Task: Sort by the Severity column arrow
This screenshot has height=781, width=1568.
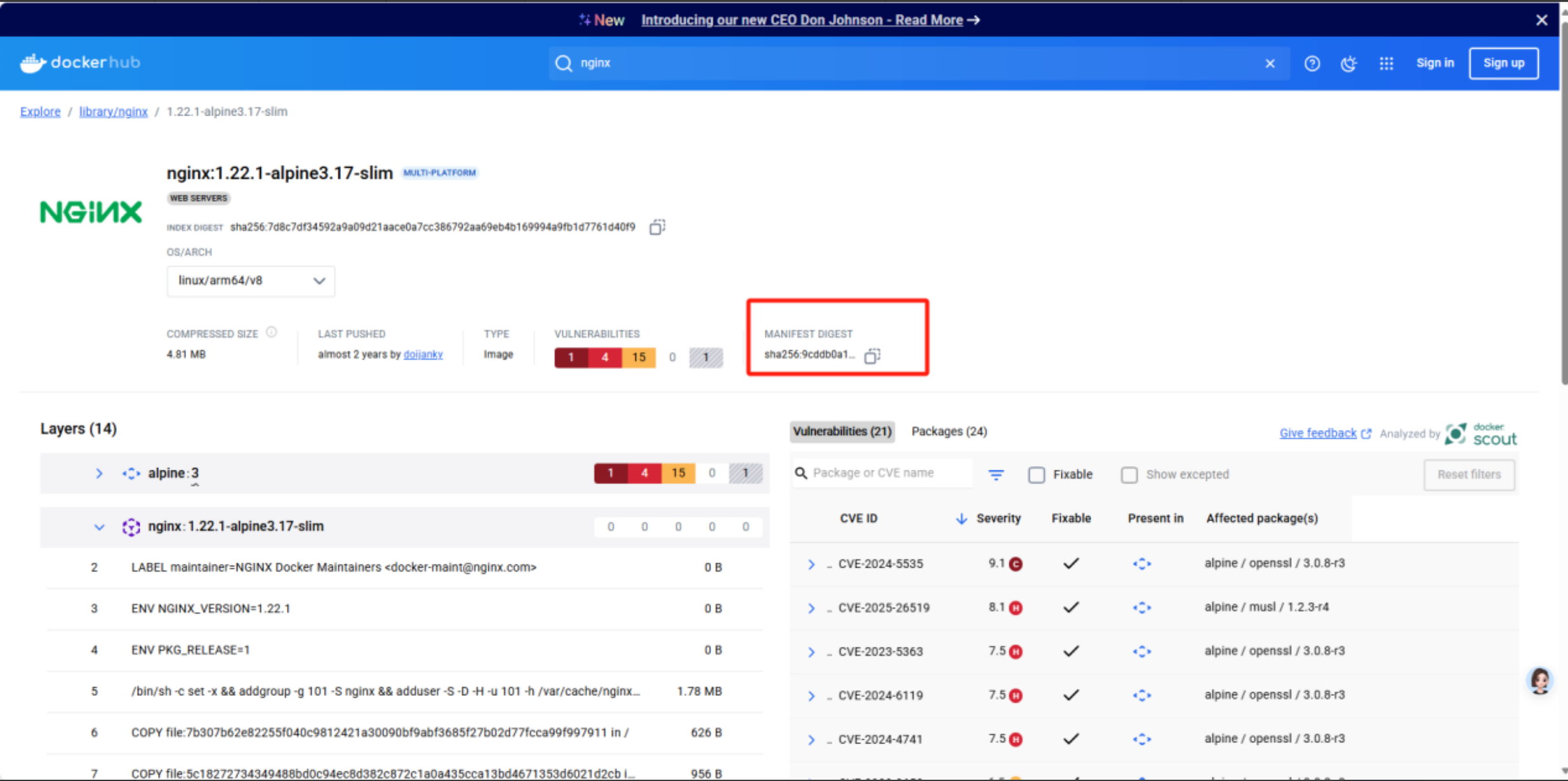Action: click(961, 519)
